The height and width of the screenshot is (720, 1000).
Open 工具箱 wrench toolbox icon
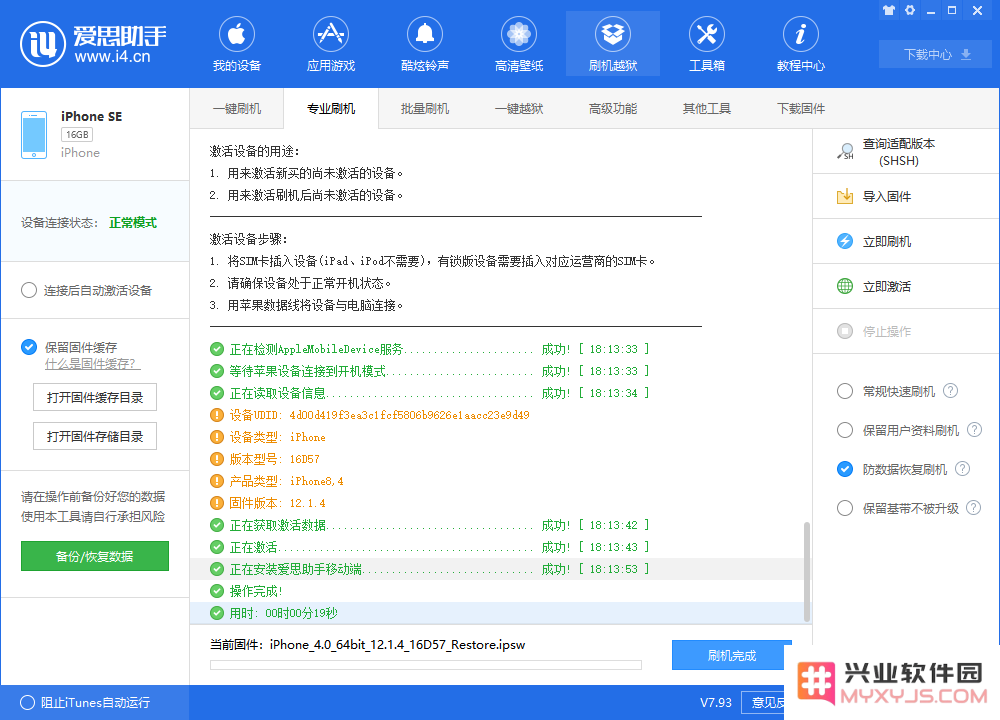707,34
